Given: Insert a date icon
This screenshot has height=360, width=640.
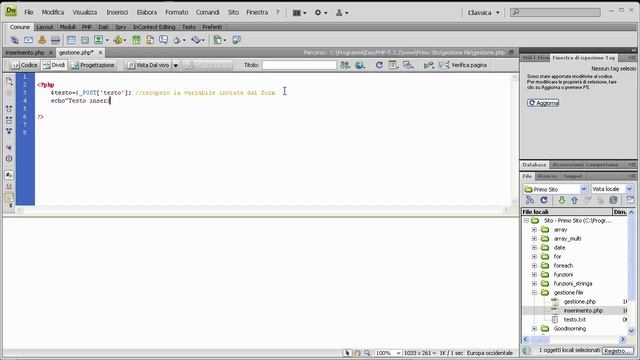Looking at the screenshot, I should [136, 40].
